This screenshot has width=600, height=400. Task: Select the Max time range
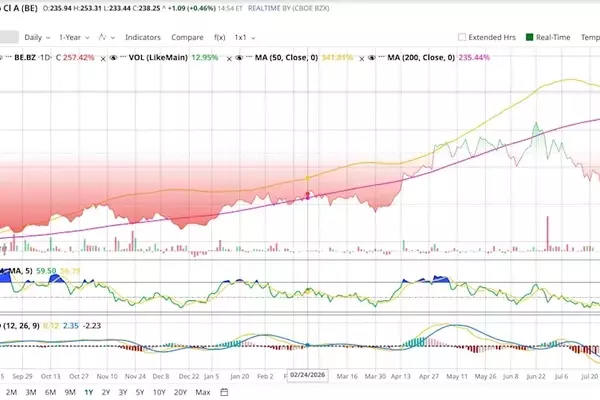203,392
